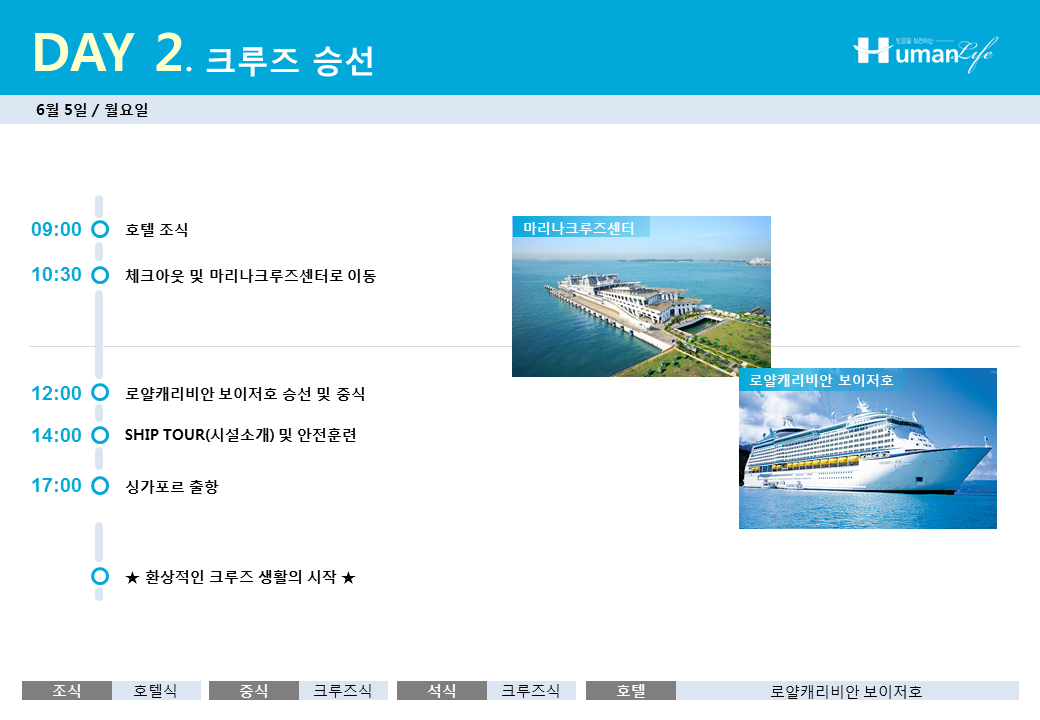Click 로얄캐리비안 보이저호 승선 및 중식 entry
1040x720 pixels.
pyautogui.click(x=245, y=394)
